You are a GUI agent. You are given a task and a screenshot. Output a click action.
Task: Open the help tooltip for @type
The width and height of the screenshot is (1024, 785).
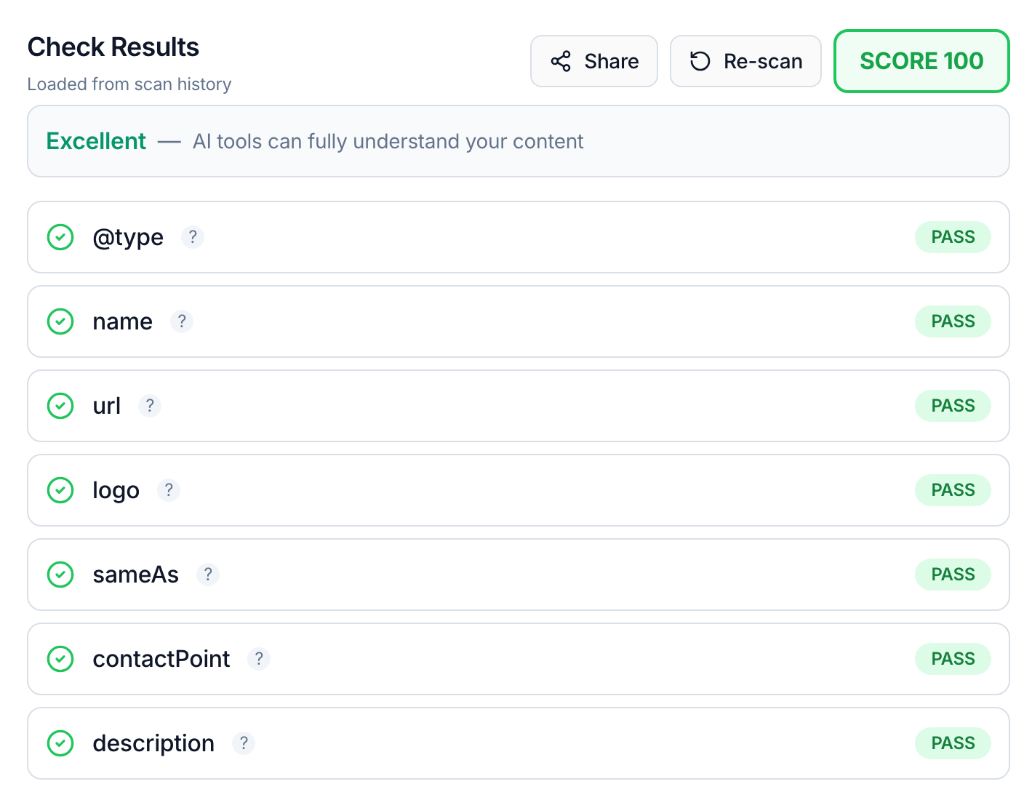pos(192,236)
